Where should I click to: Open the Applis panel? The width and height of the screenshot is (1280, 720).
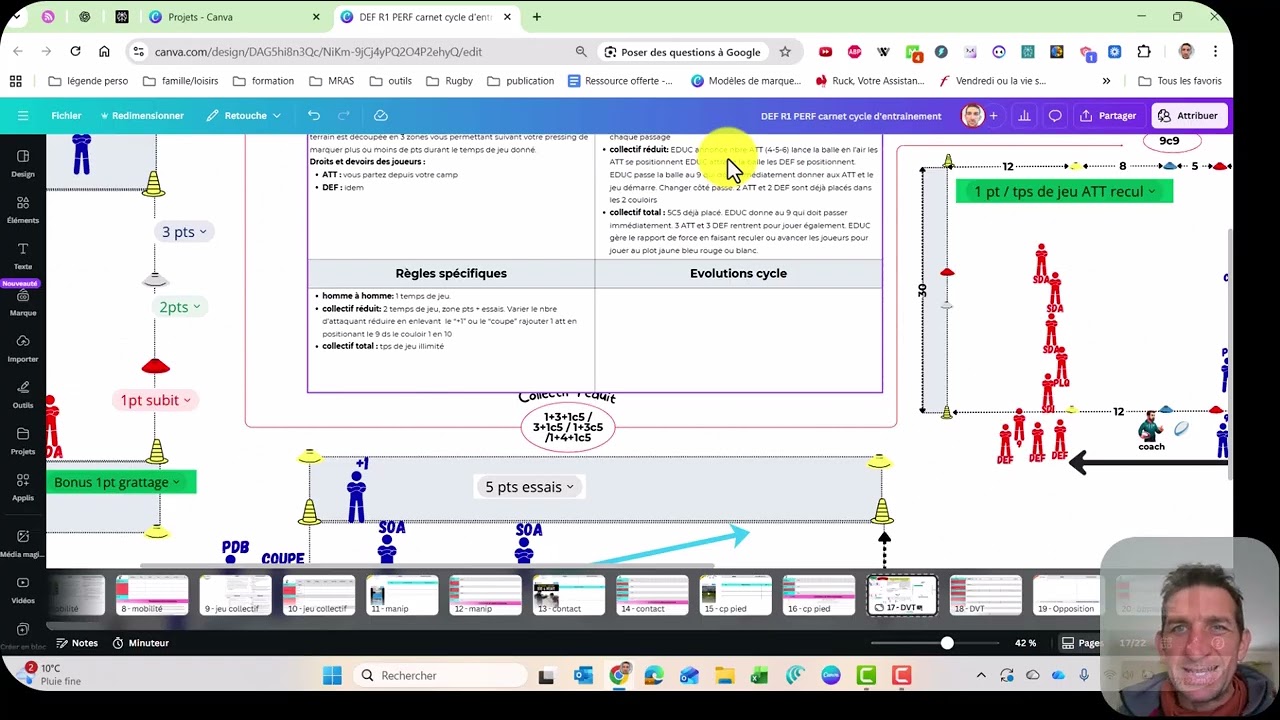(x=23, y=485)
